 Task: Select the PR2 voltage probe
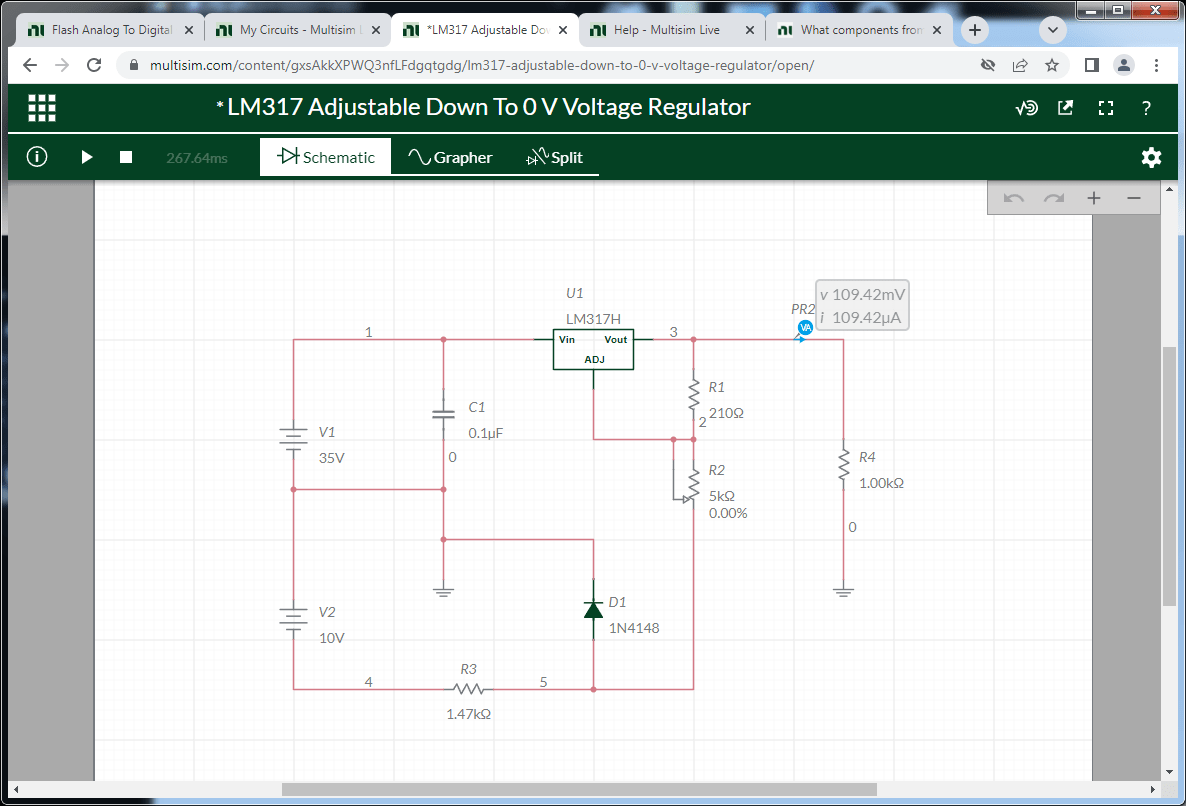tap(804, 327)
